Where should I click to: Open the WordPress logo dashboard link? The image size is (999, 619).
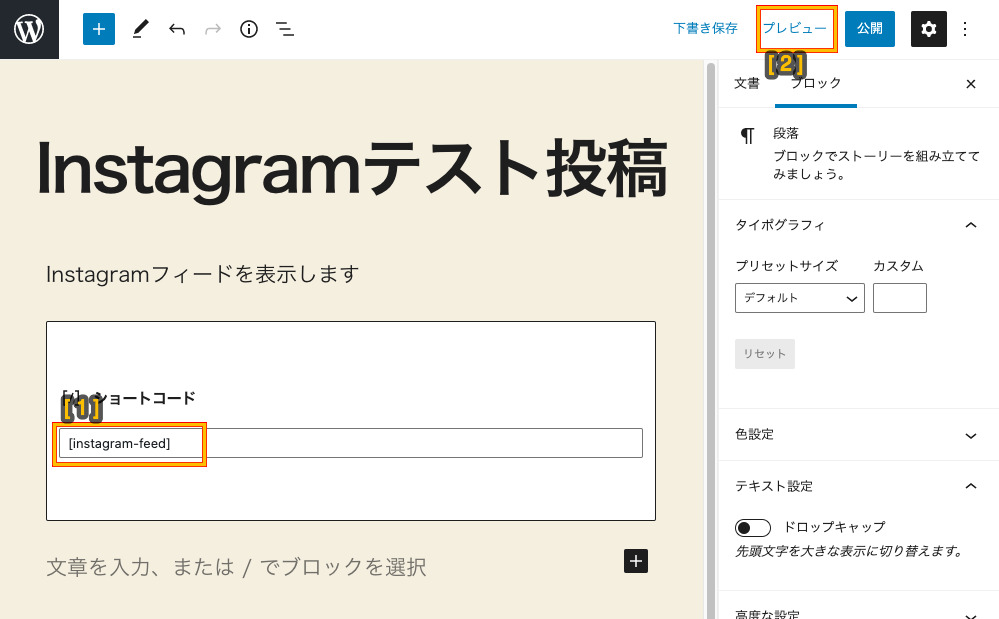[29, 29]
